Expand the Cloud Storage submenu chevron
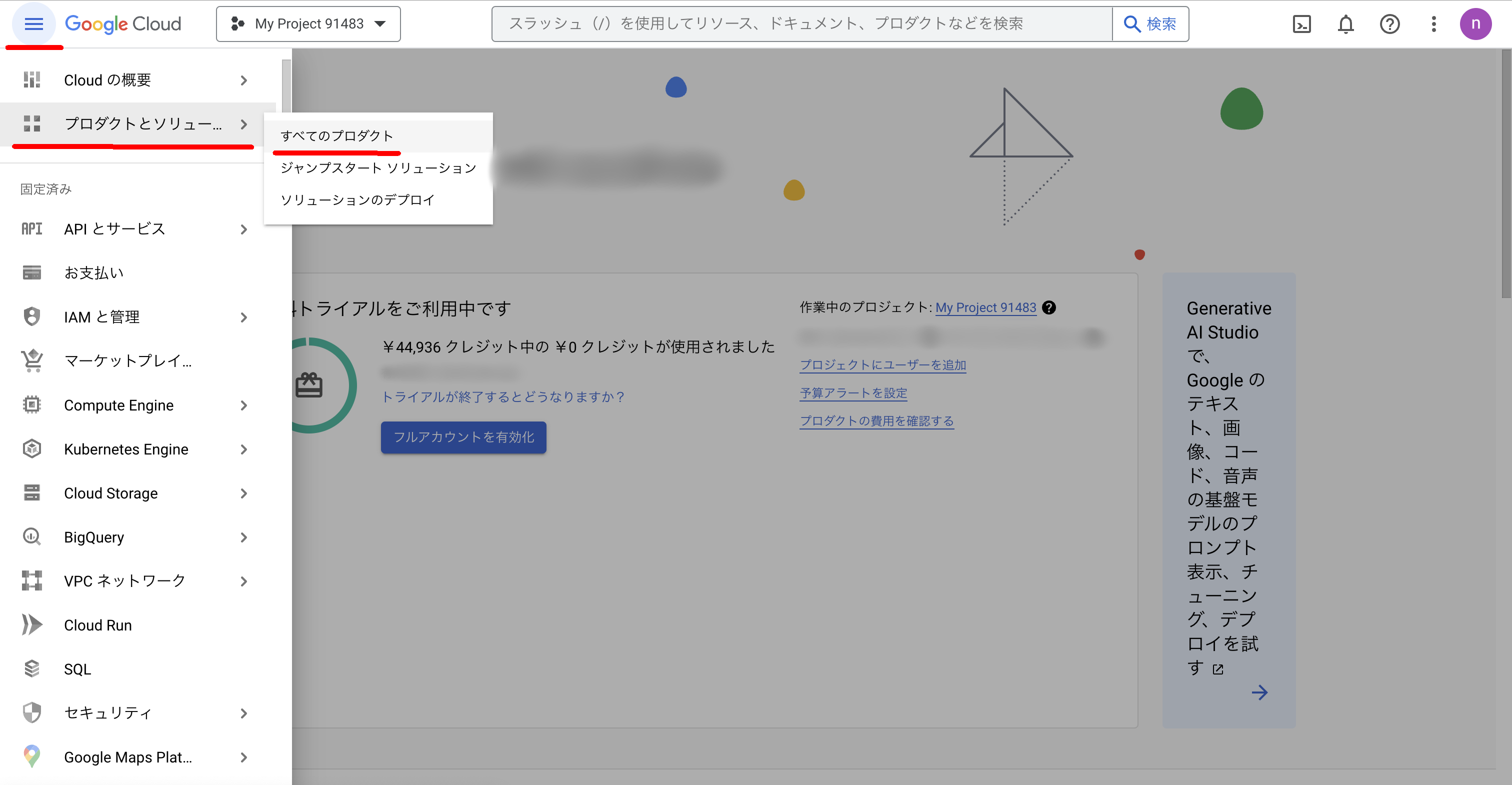The width and height of the screenshot is (1512, 785). click(244, 493)
